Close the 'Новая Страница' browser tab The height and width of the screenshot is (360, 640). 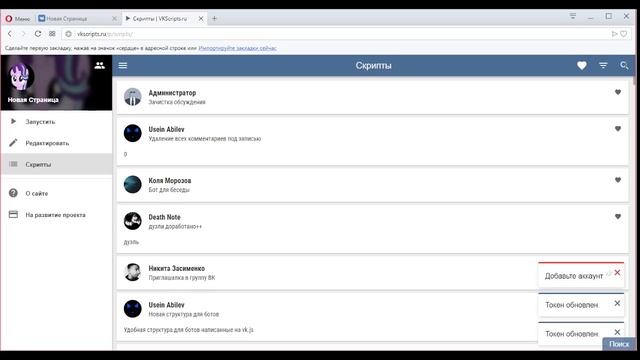coord(114,19)
